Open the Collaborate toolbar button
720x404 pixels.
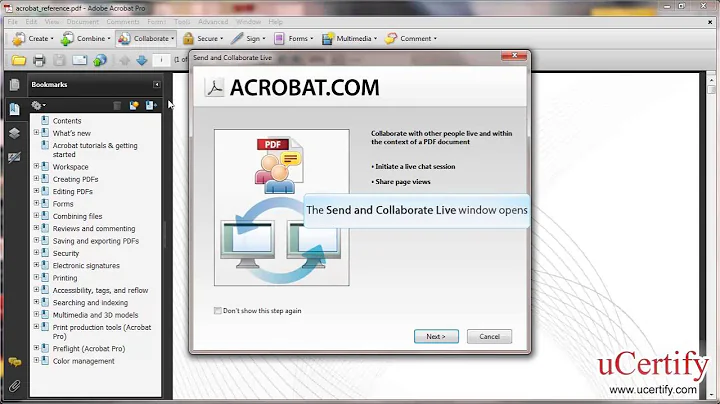click(x=146, y=39)
